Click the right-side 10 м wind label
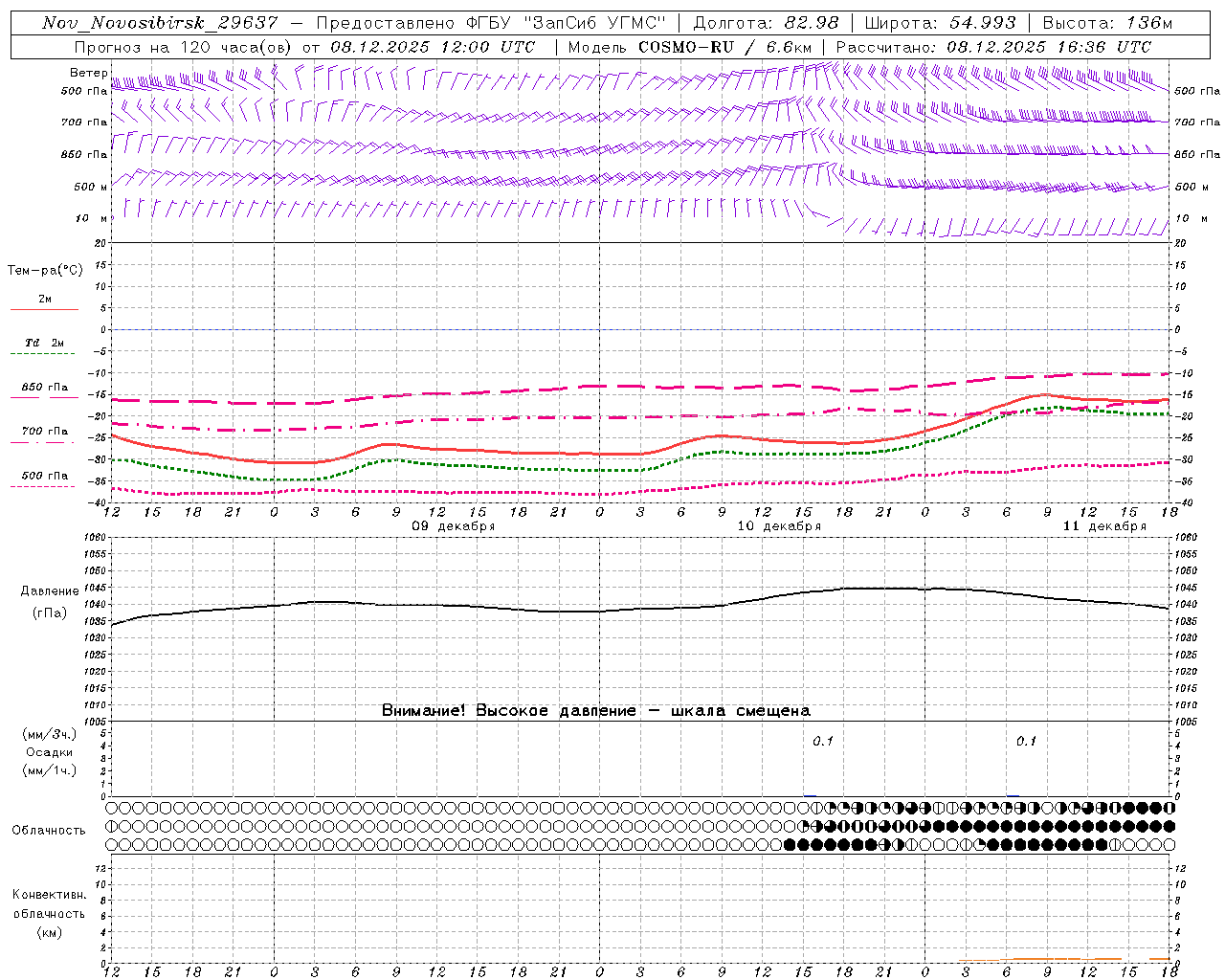The height and width of the screenshot is (980, 1225). point(1191,218)
